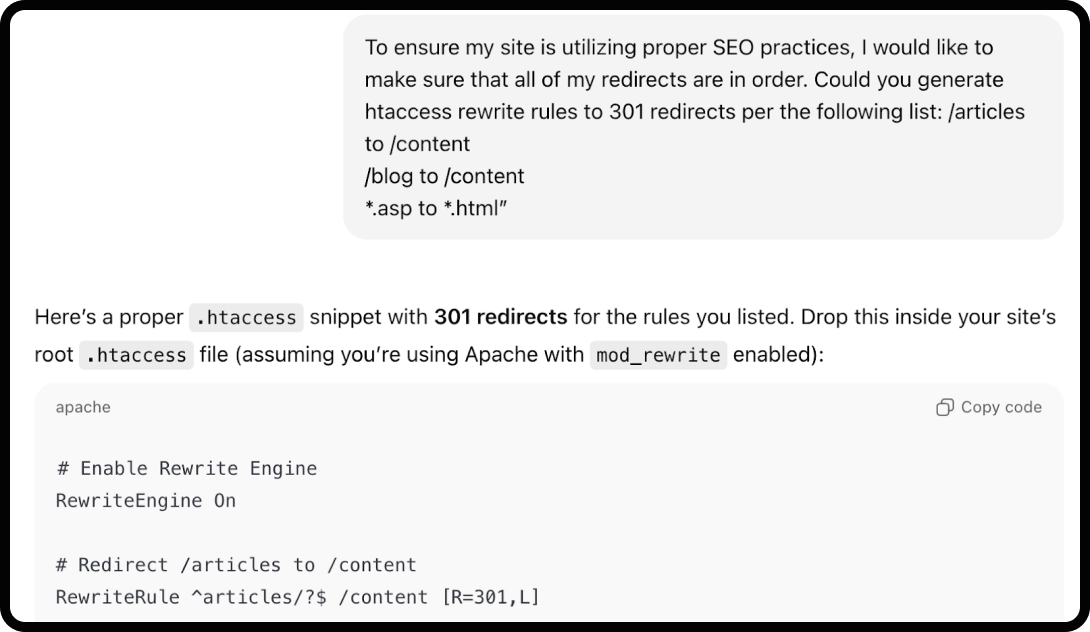Screen dimensions: 1090x632
Task: Click the ".htaccess" chip after the word "root"
Action: 135,355
